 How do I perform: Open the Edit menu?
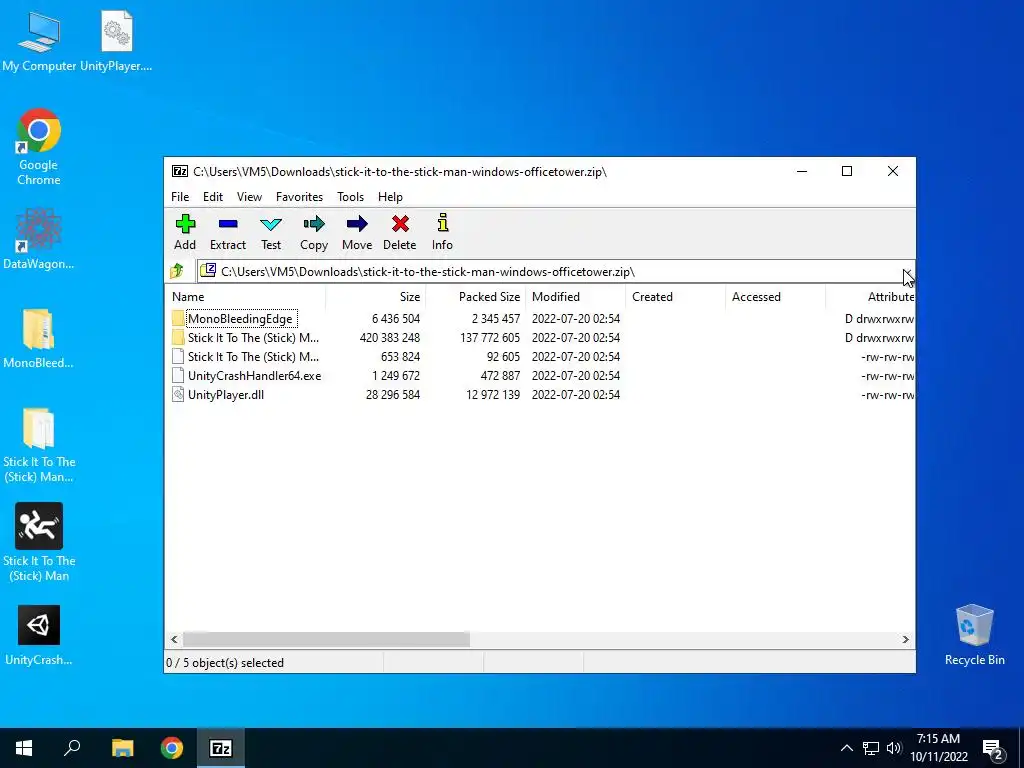point(213,197)
